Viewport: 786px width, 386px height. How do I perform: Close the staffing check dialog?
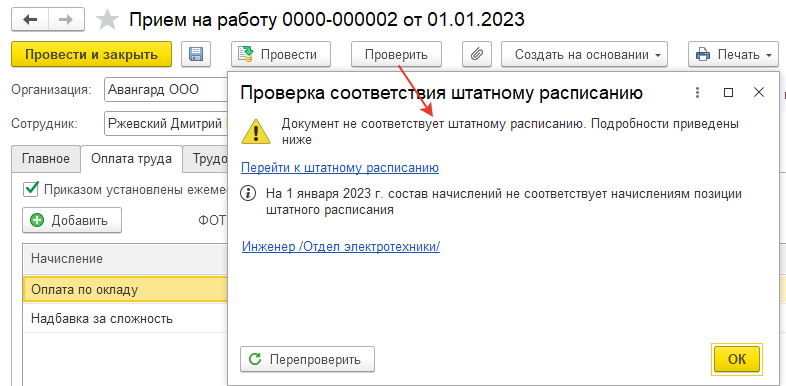(x=759, y=92)
